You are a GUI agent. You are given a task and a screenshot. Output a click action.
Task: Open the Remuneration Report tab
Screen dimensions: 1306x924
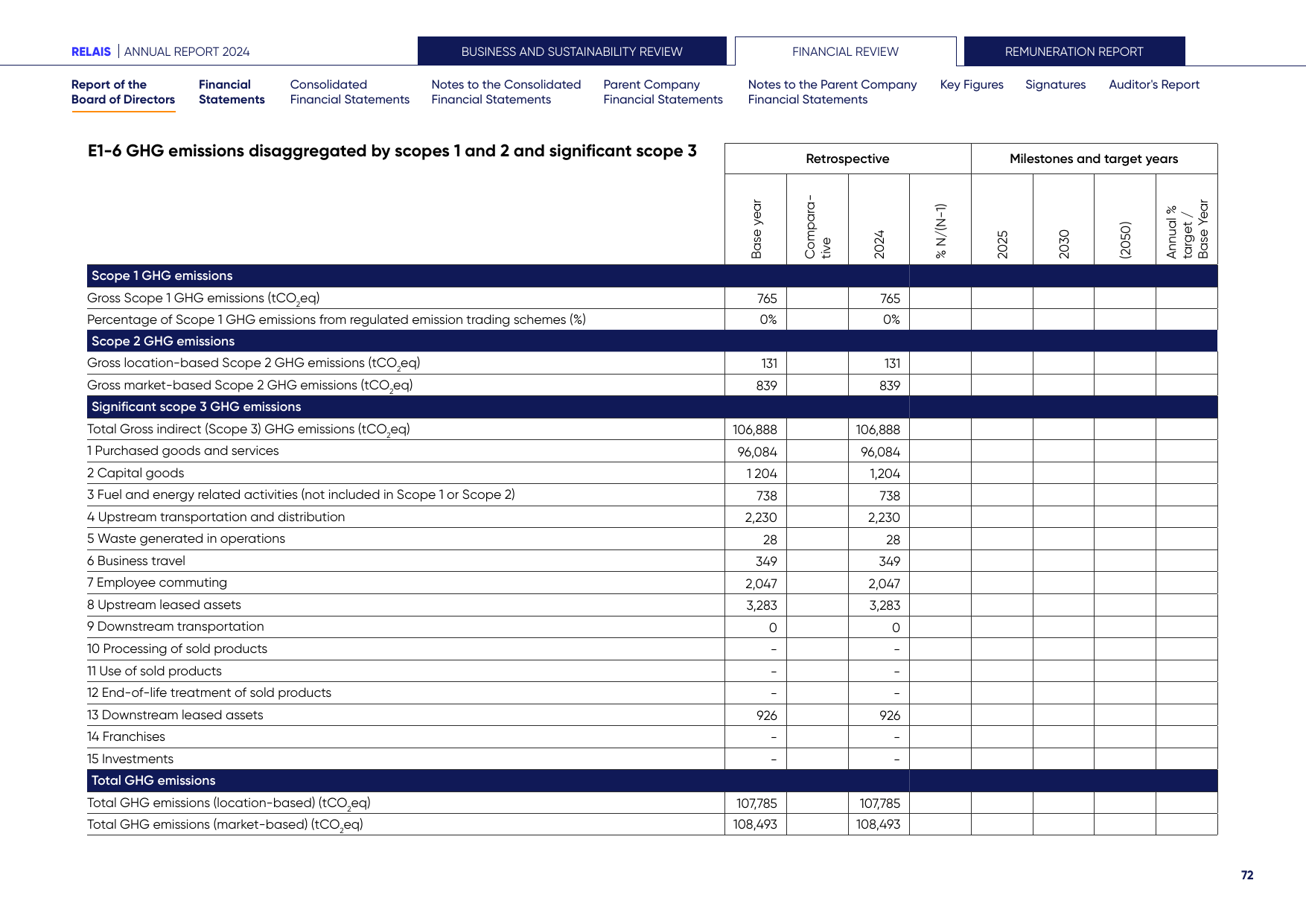(x=1074, y=51)
